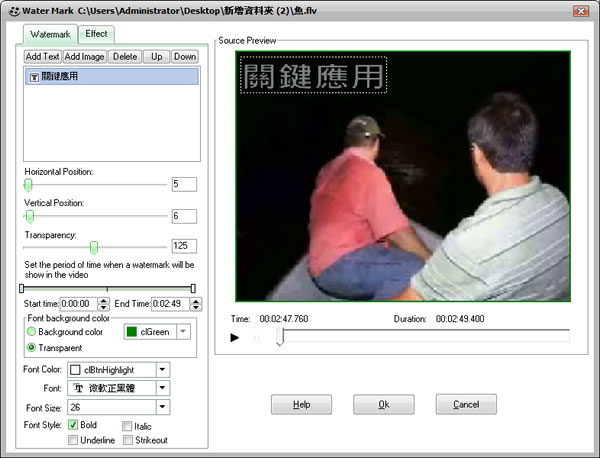
Task: Delete the selected watermark
Action: coord(125,57)
